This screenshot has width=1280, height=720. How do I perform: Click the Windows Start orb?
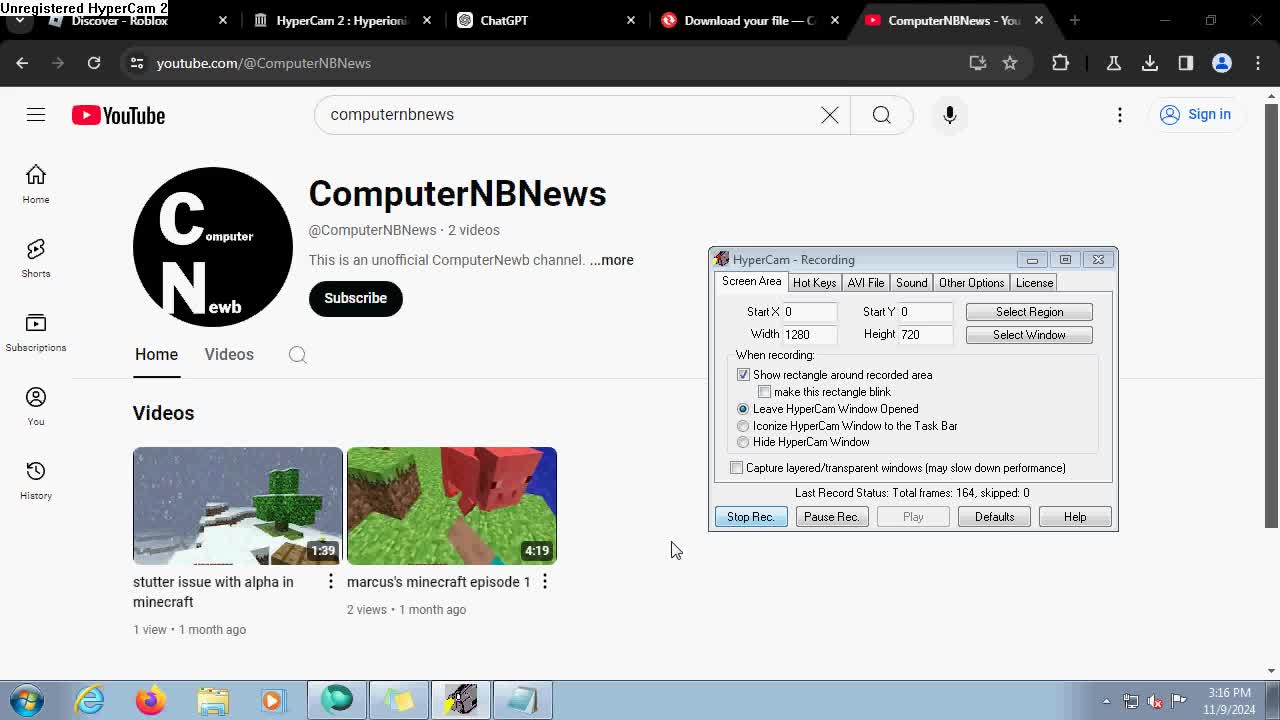click(x=26, y=700)
